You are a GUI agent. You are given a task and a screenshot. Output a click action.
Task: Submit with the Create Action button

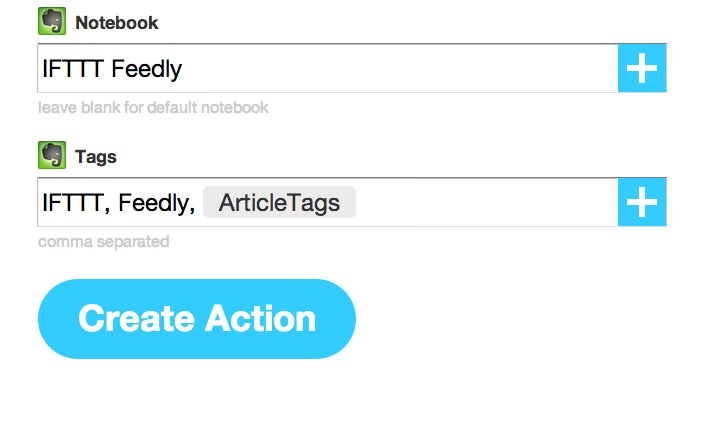(197, 319)
